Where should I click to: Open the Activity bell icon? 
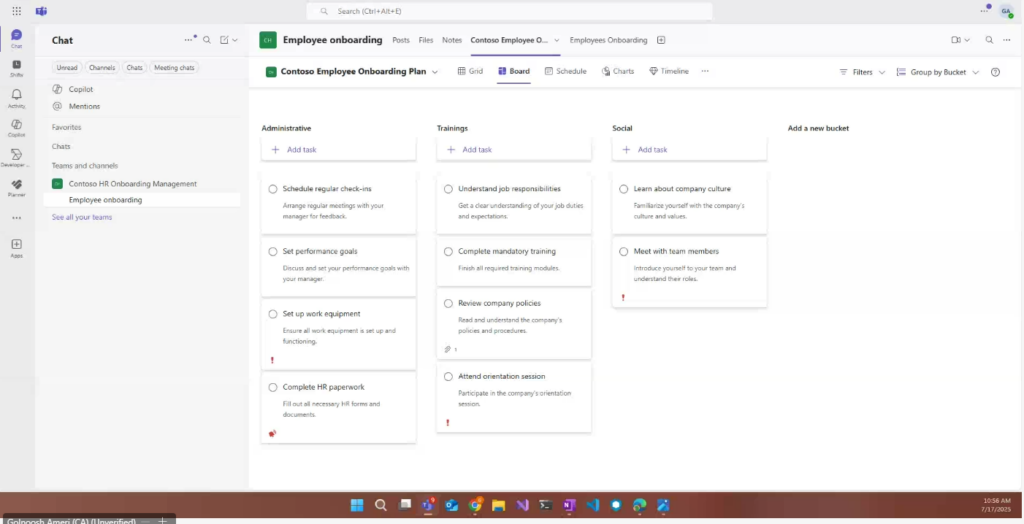point(16,98)
